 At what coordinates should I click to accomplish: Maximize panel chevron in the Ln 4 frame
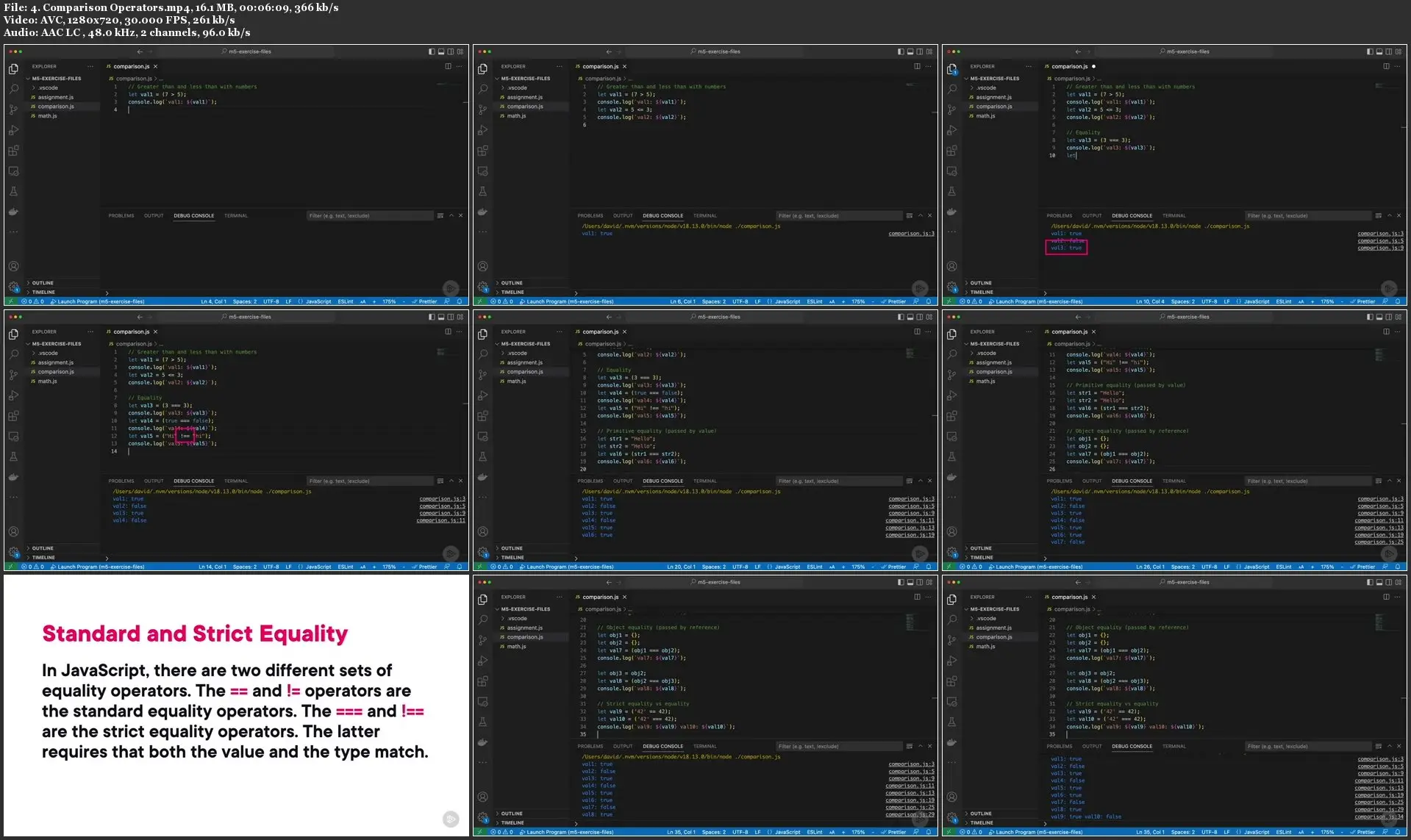(x=451, y=215)
